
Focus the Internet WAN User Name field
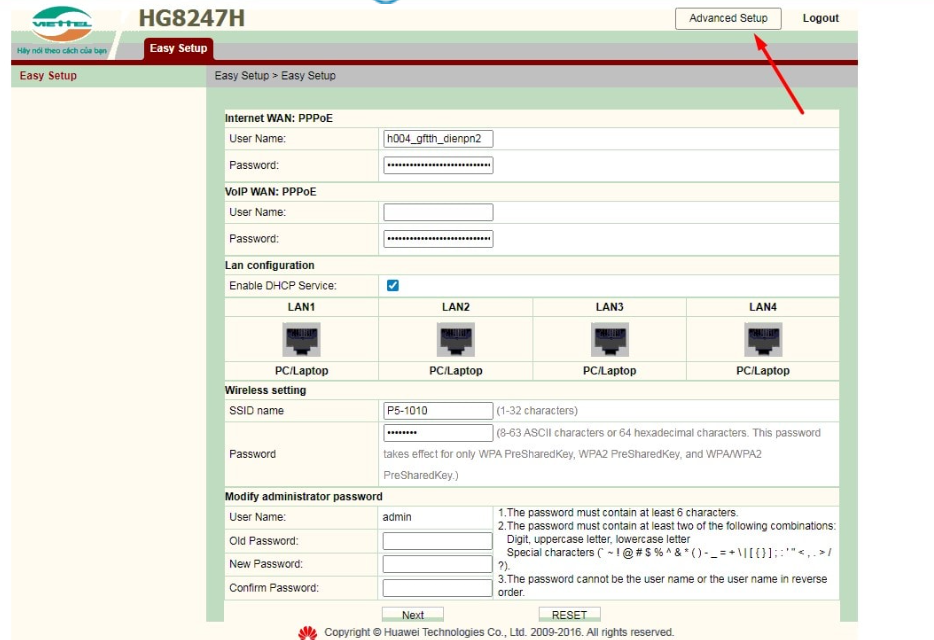coord(438,139)
